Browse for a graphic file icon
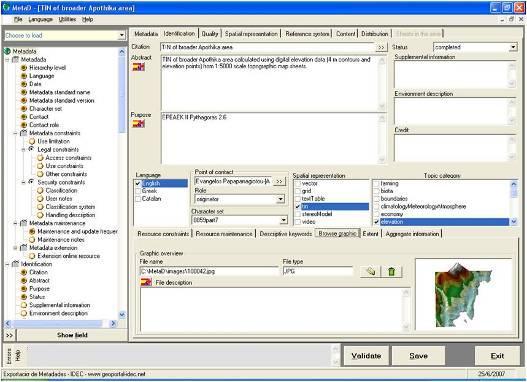This screenshot has width=527, height=382. [370, 271]
